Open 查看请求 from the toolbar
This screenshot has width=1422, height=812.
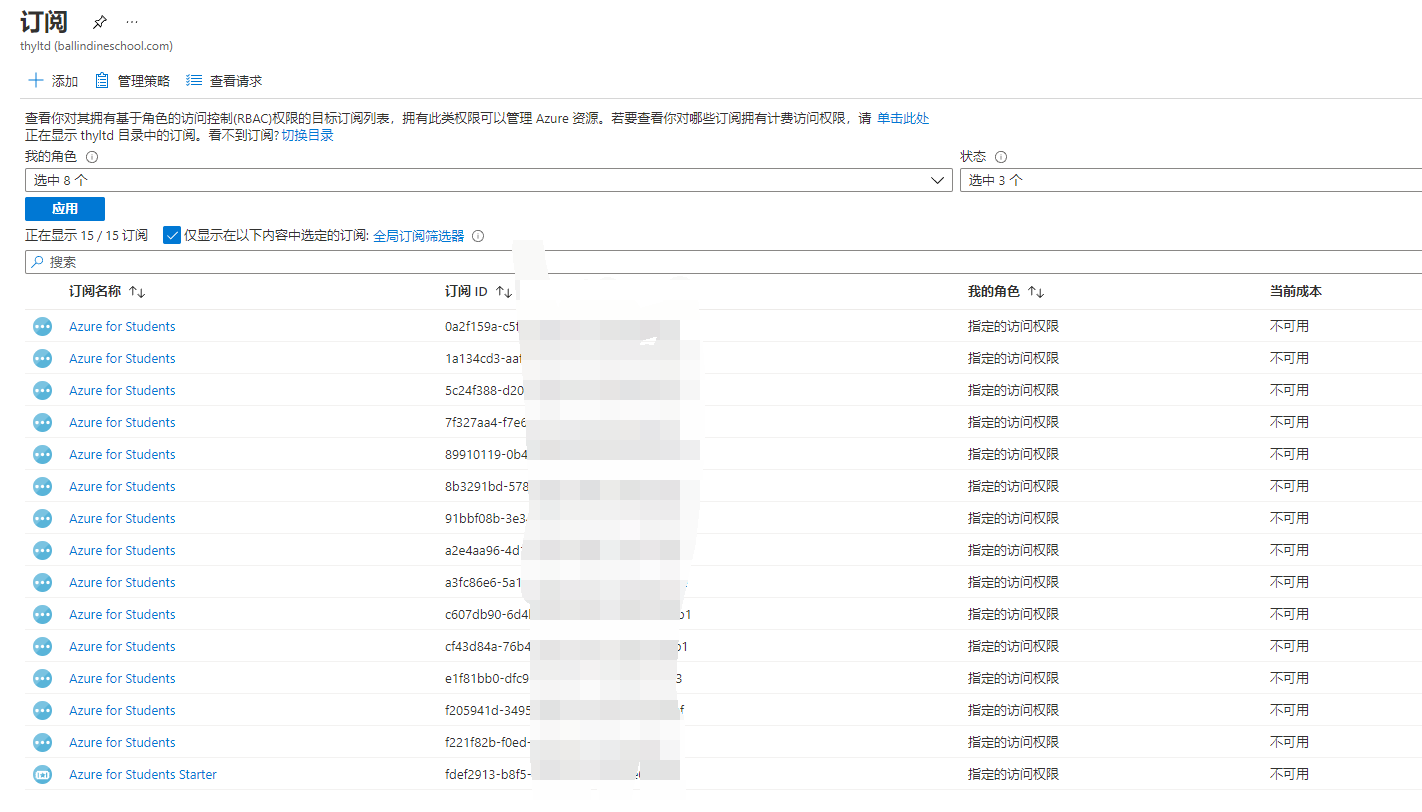click(224, 81)
